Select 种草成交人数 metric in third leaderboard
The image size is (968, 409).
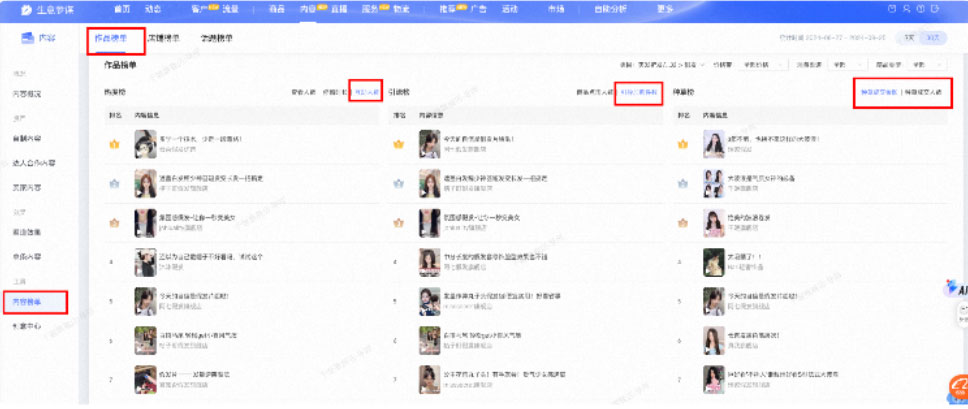[x=923, y=92]
